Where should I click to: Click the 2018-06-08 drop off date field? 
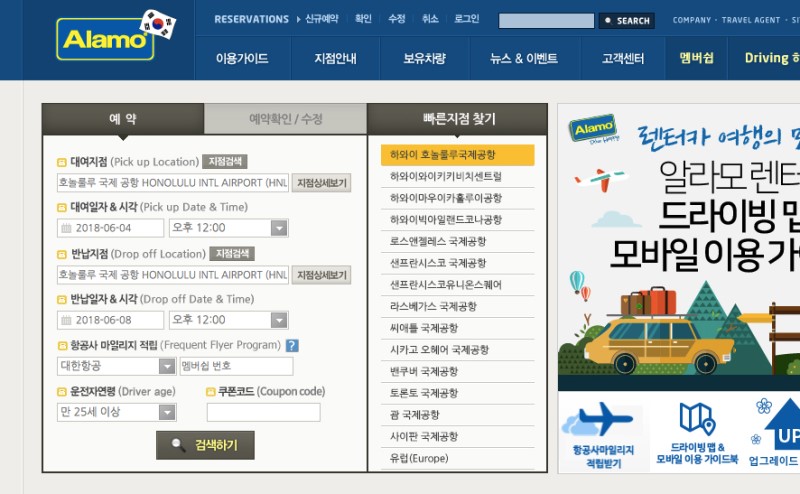click(111, 320)
